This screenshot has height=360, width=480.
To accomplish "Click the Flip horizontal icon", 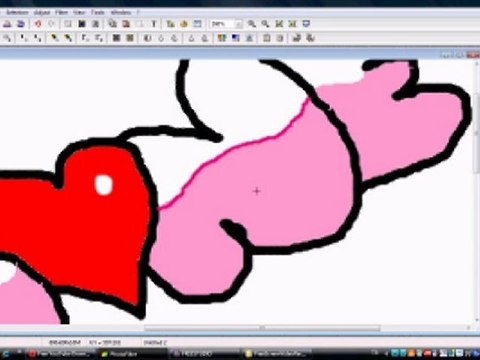I will [267, 38].
